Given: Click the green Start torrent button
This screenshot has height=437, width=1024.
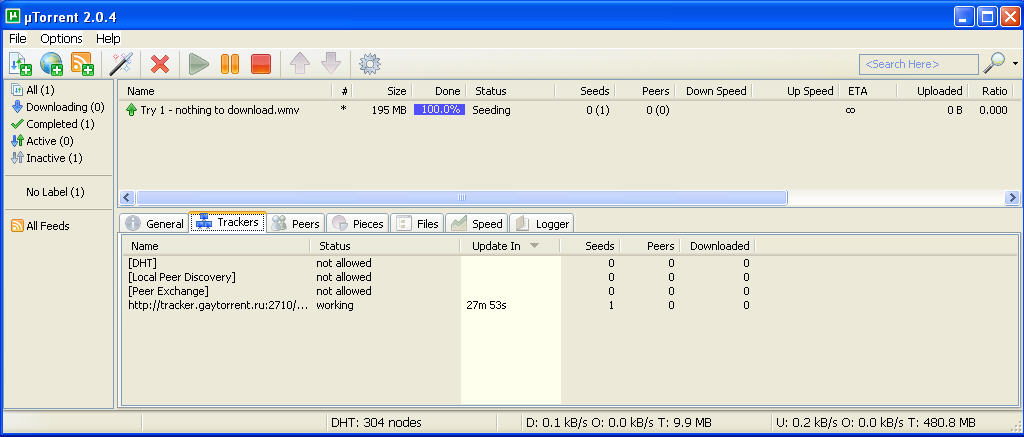Looking at the screenshot, I should [x=199, y=64].
